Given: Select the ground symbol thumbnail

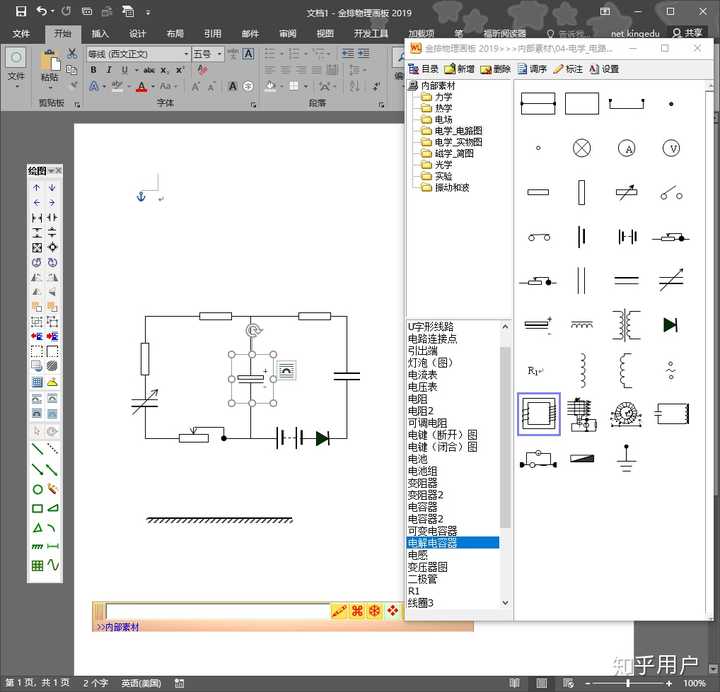Looking at the screenshot, I should (x=626, y=458).
